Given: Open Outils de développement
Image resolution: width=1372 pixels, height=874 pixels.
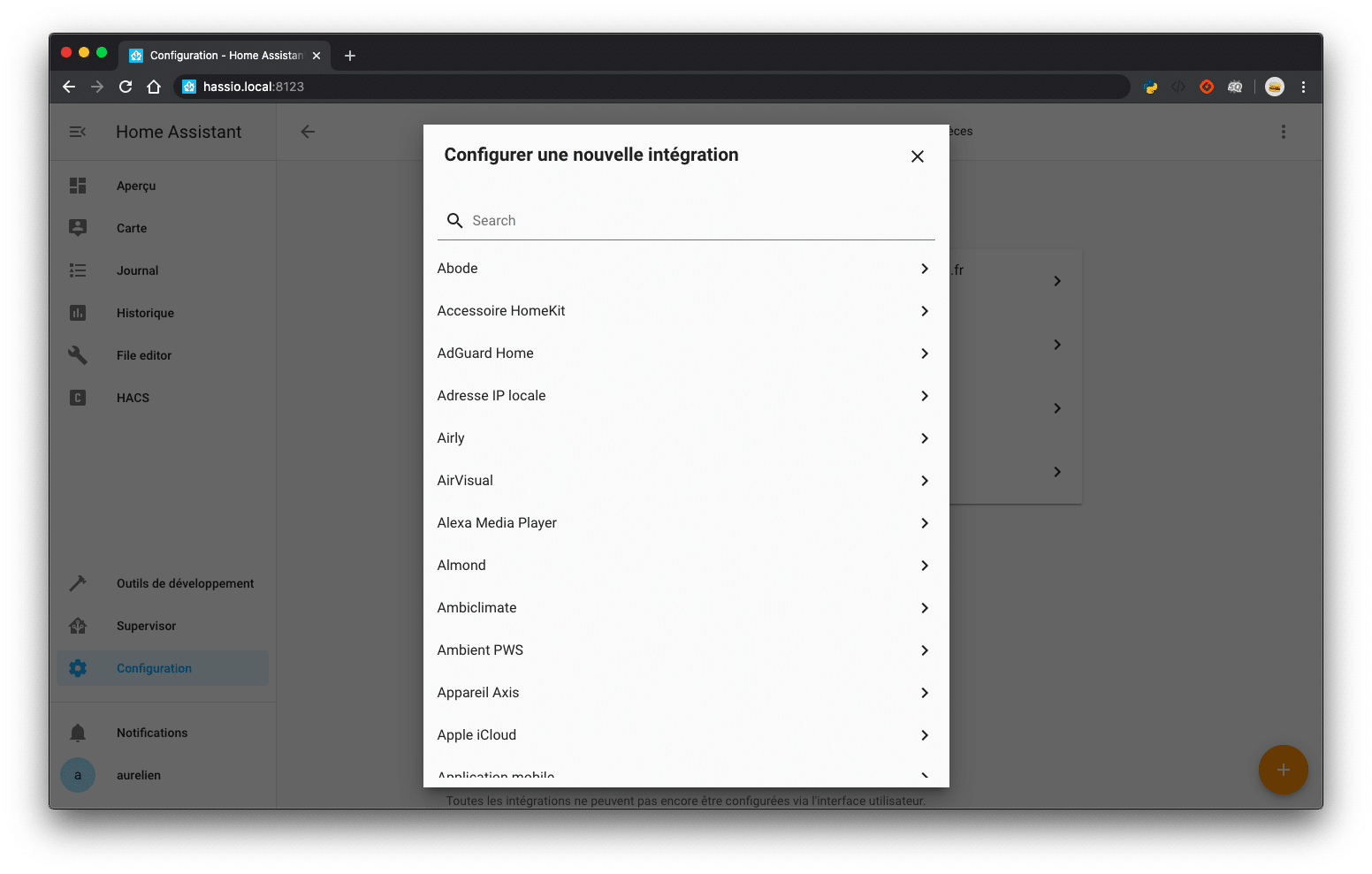Looking at the screenshot, I should pos(163,583).
